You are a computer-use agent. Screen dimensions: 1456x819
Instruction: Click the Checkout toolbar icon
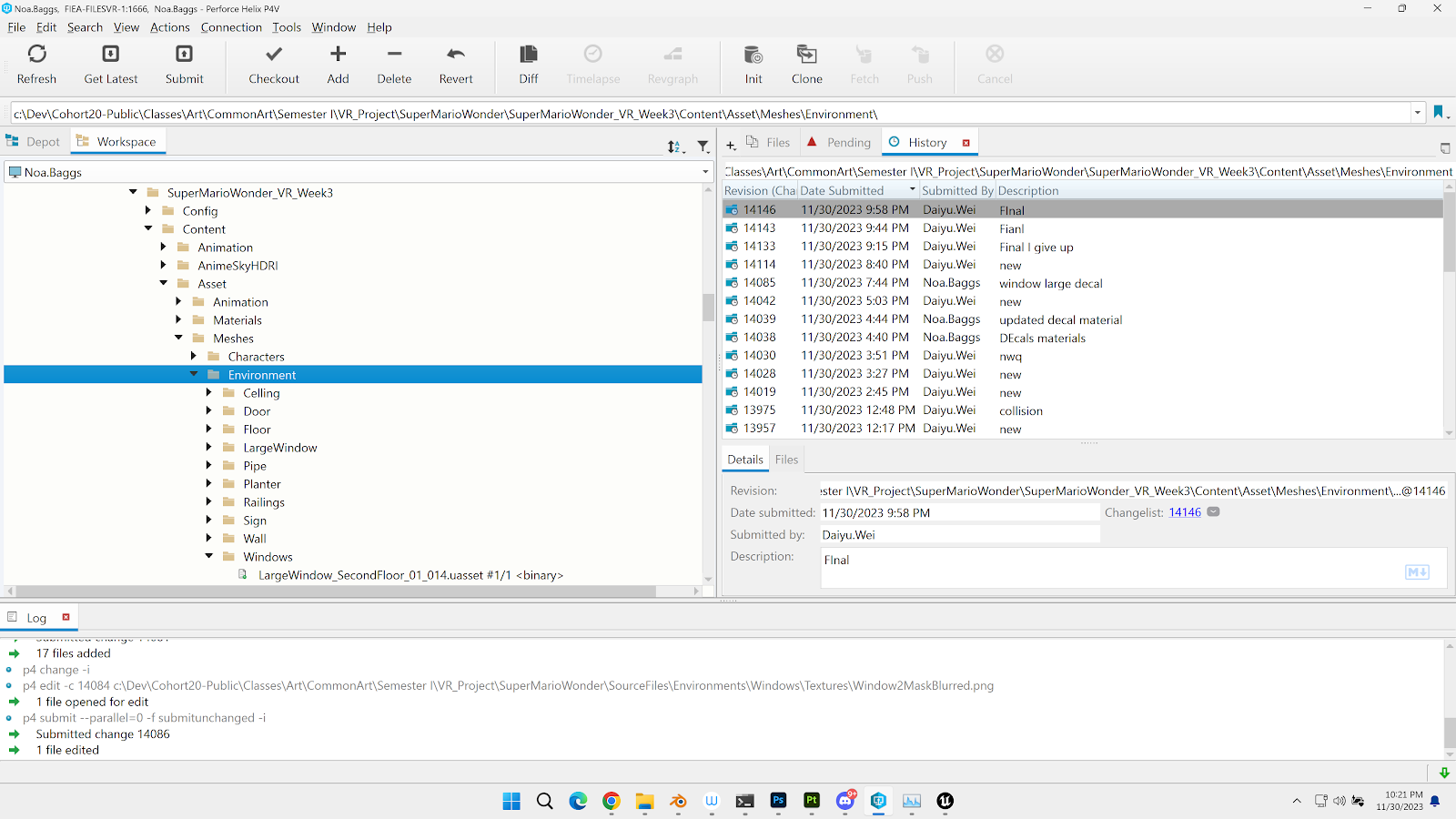274,55
